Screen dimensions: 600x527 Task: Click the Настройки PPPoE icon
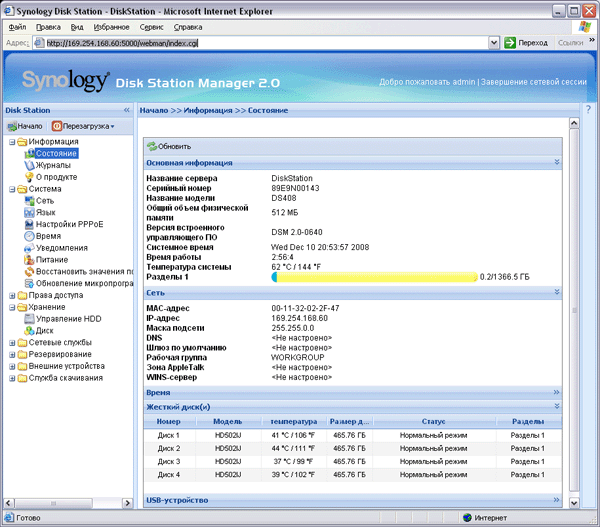point(29,224)
